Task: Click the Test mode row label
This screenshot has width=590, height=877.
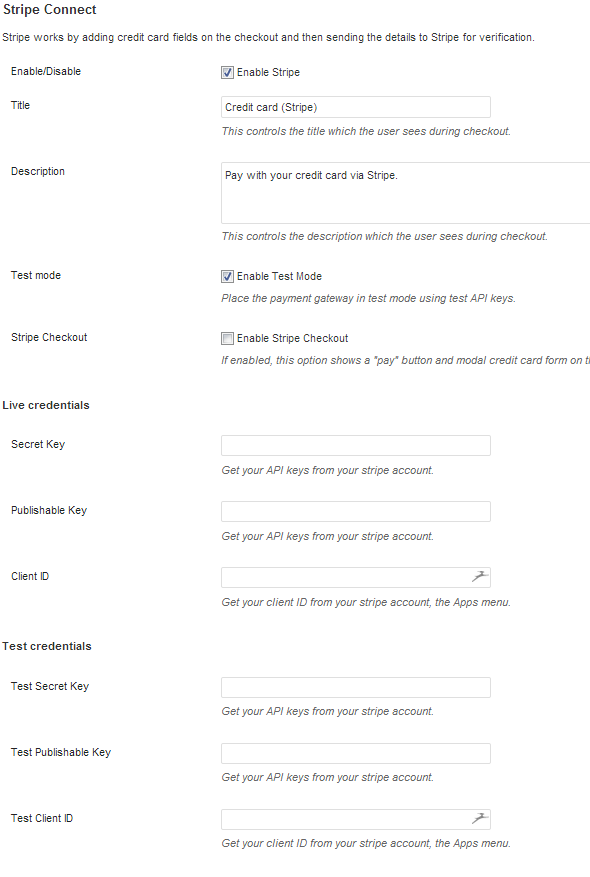Action: pos(36,275)
